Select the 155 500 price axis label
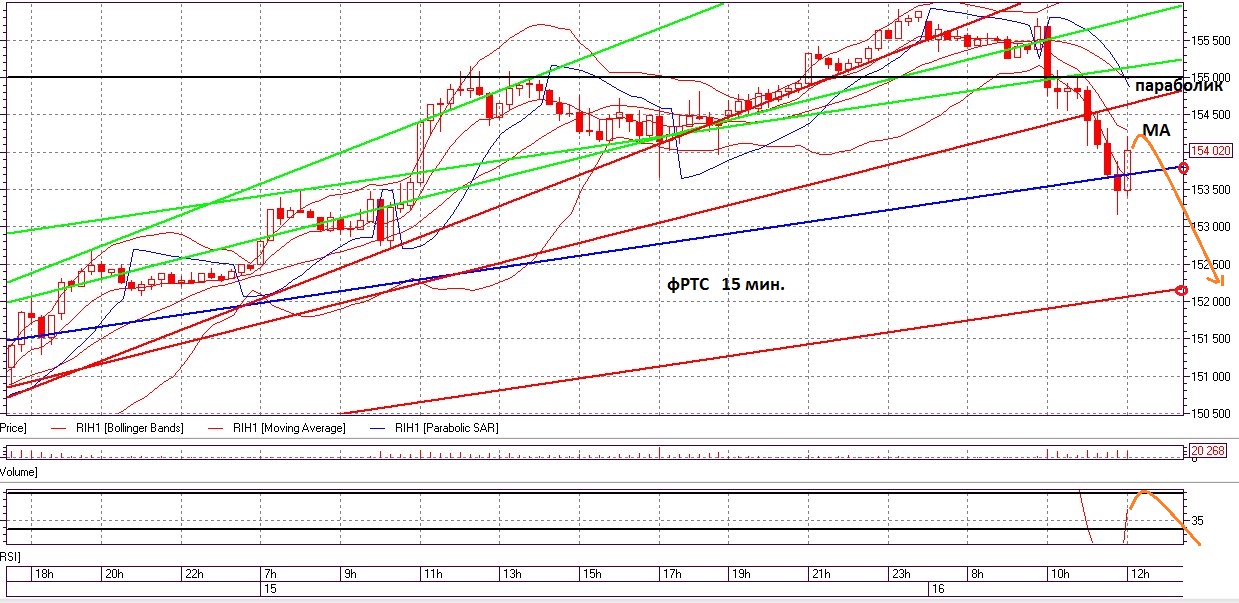Screen dimensions: 1239x603 pyautogui.click(x=1209, y=41)
